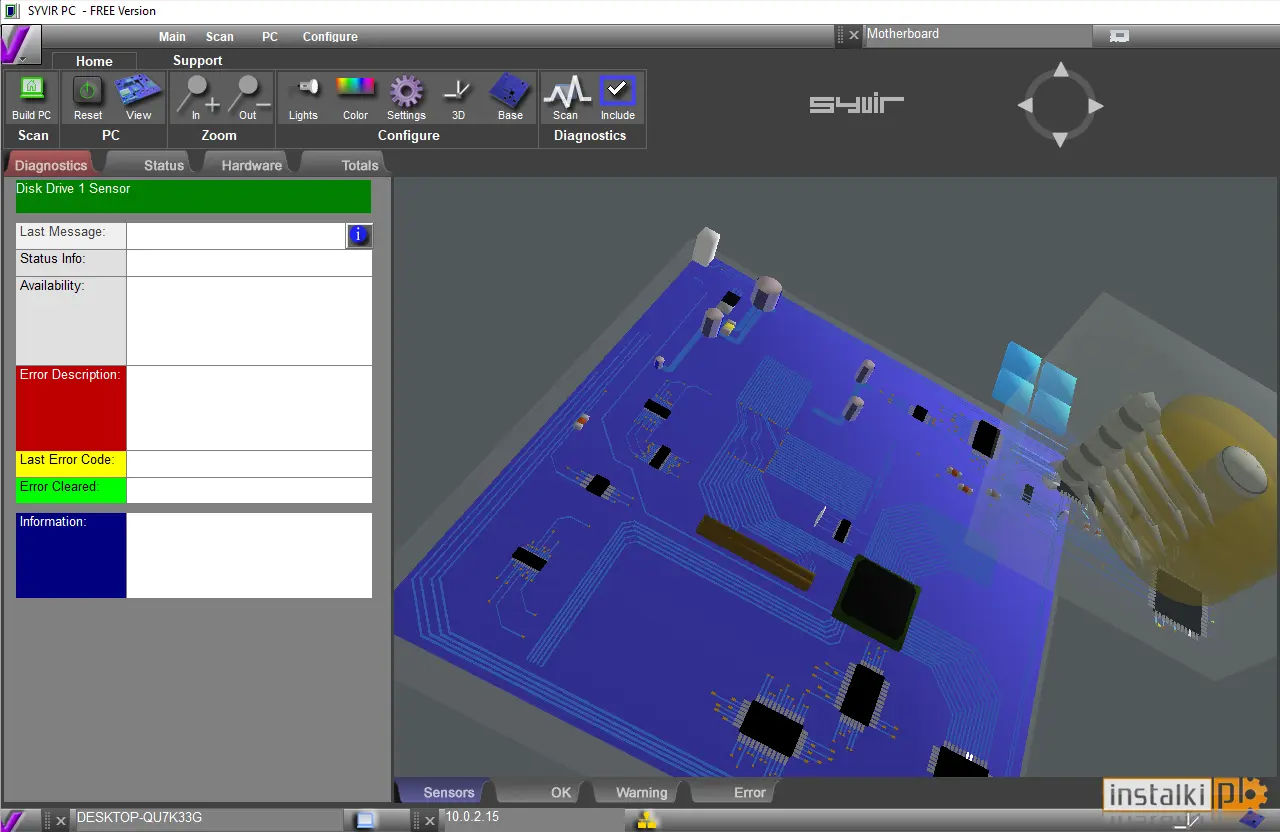Toggle the Base board display
1280x832 pixels.
(510, 90)
